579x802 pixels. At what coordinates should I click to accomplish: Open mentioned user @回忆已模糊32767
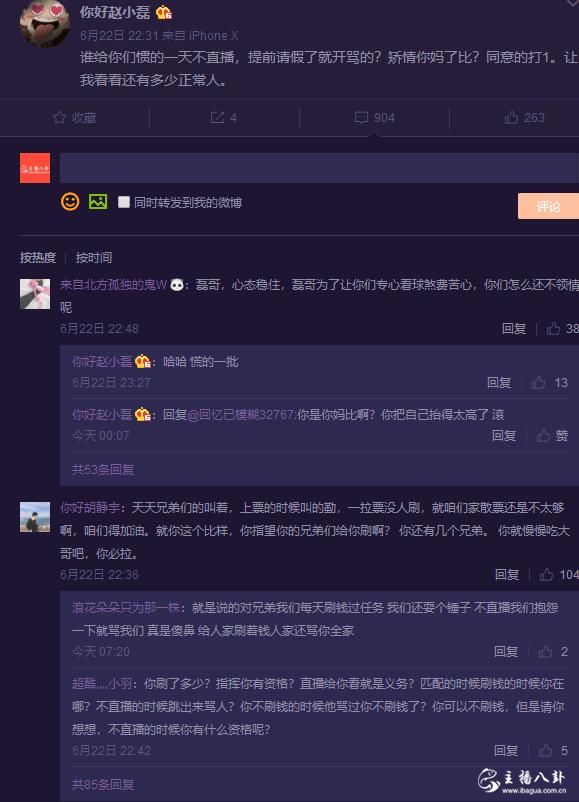[241, 415]
